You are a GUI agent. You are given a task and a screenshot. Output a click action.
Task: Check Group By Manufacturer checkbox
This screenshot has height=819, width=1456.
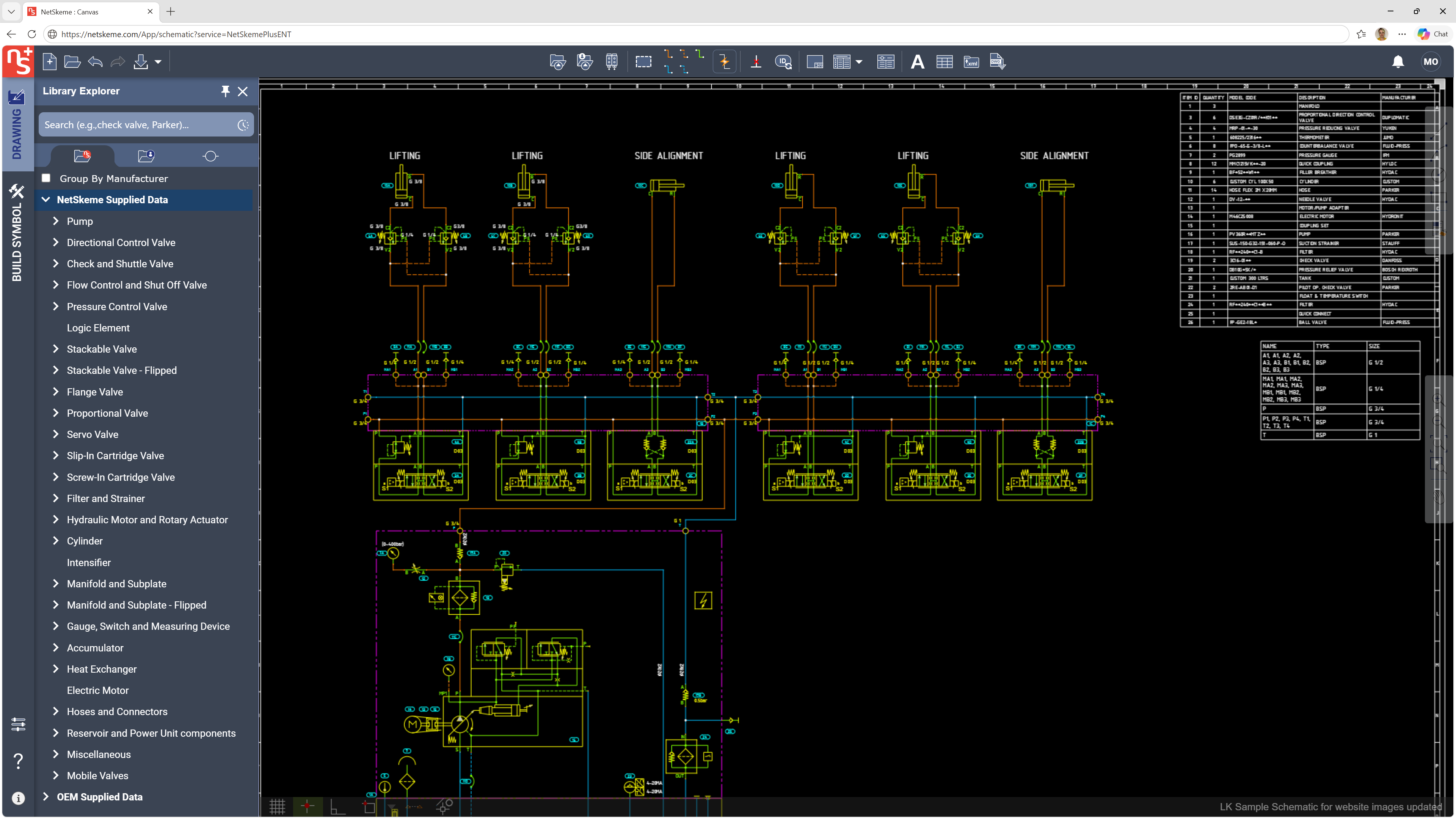46,178
